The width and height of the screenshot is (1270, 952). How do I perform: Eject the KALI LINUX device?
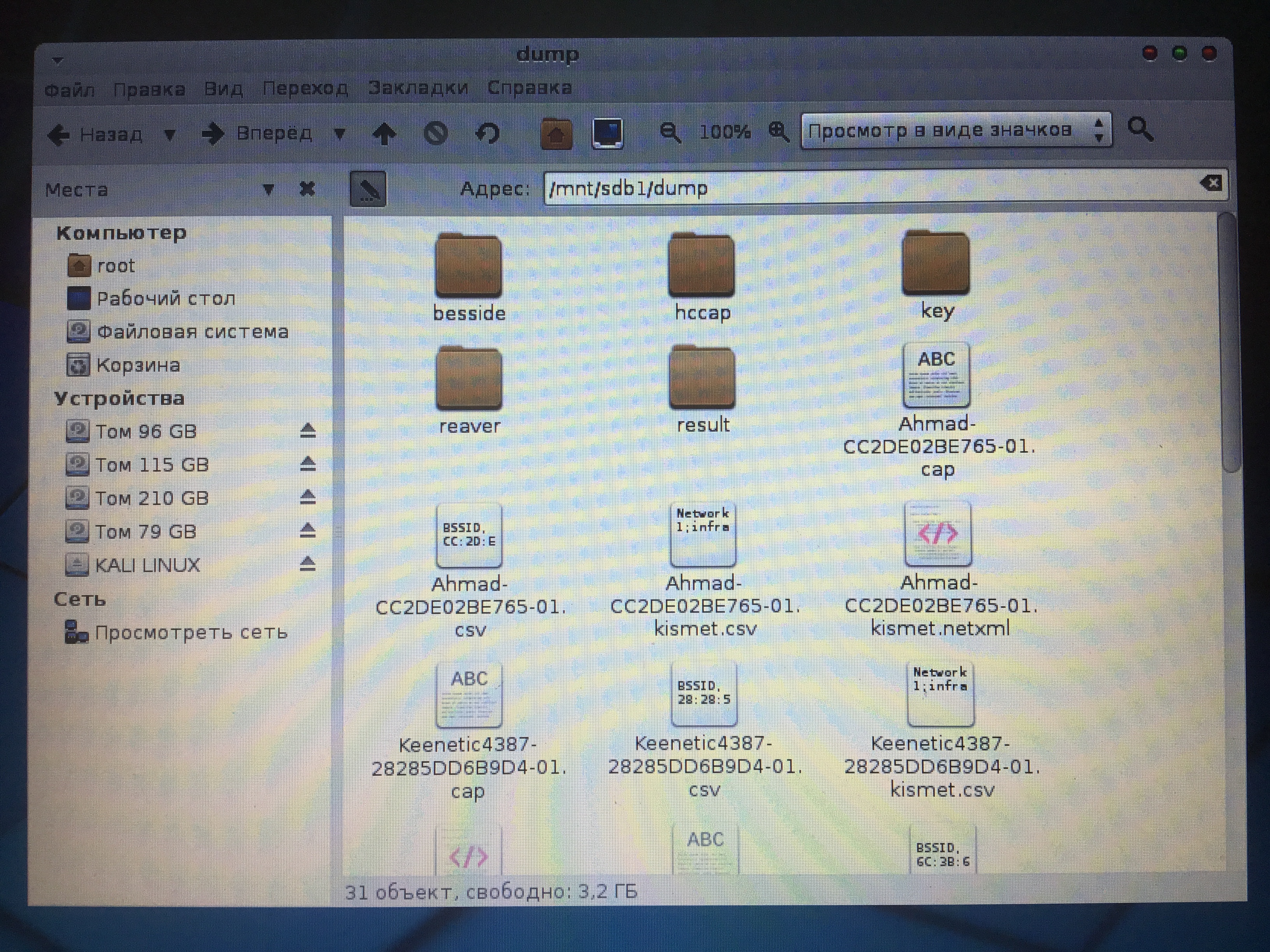[308, 564]
